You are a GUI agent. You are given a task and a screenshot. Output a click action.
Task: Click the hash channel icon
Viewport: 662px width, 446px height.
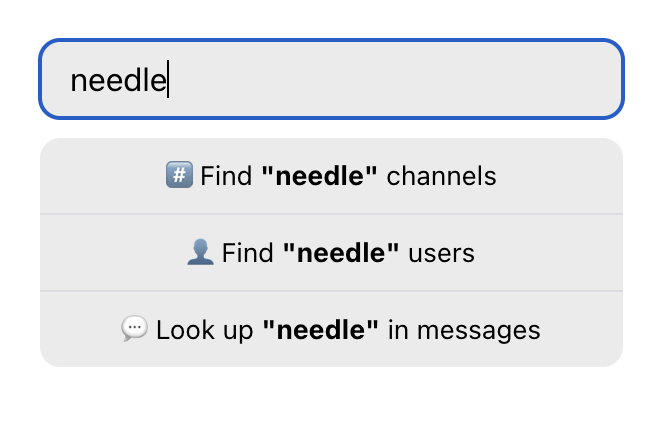pos(179,176)
